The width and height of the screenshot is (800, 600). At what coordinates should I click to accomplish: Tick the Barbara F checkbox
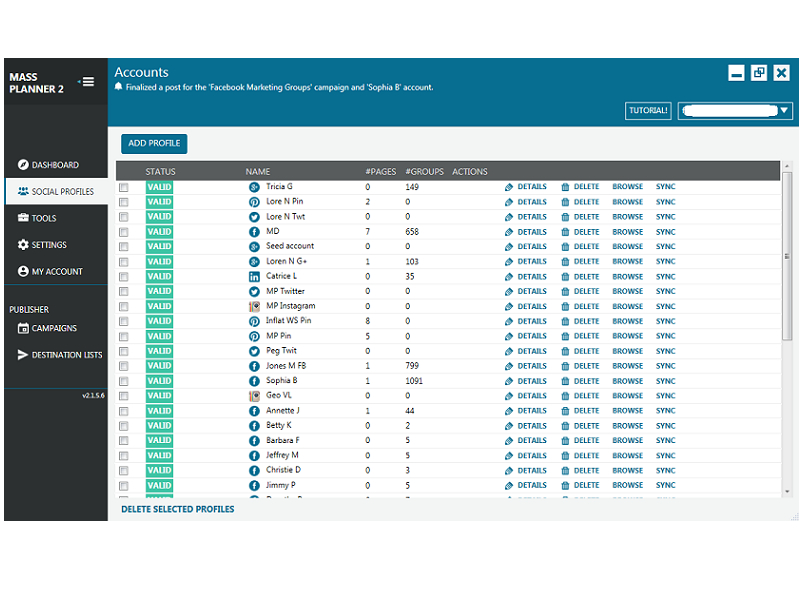[123, 441]
